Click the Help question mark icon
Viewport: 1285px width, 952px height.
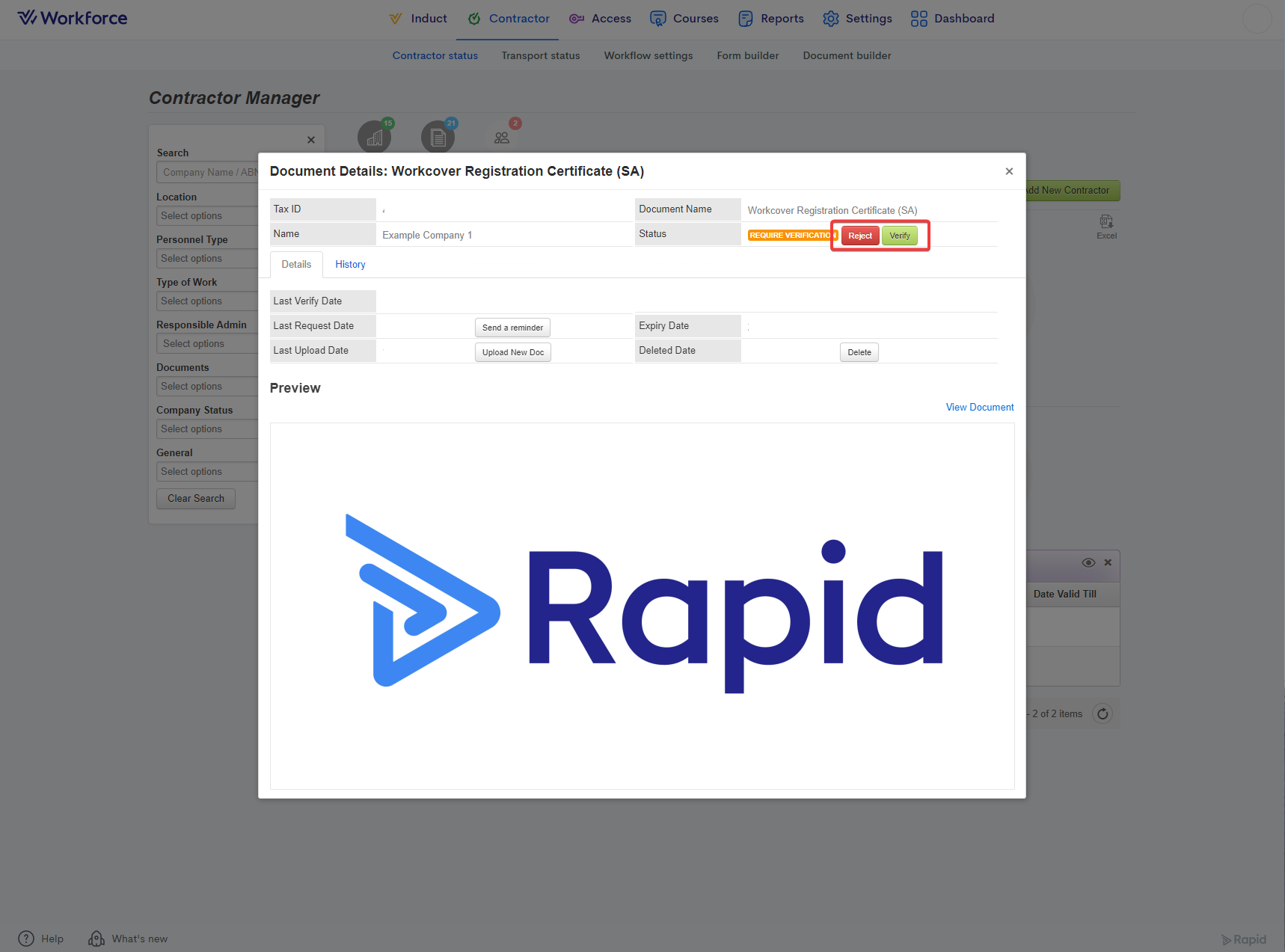(26, 939)
